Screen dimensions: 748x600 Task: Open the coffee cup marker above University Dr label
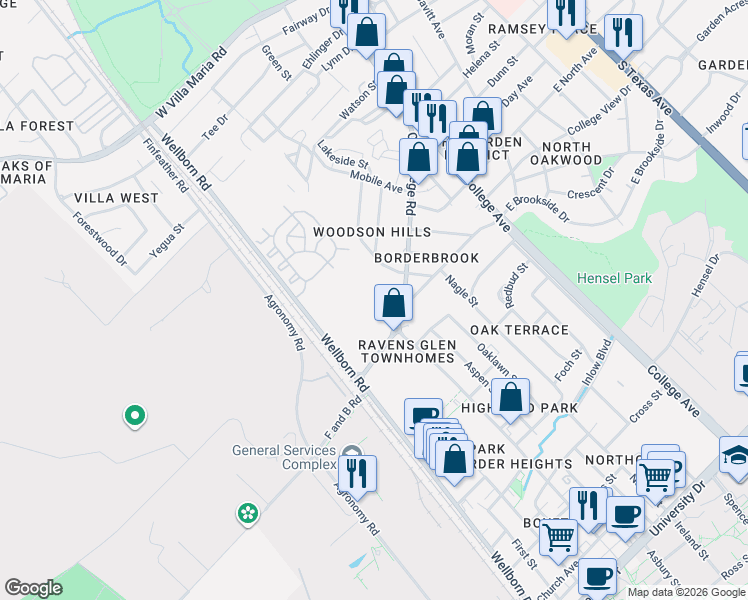(625, 518)
